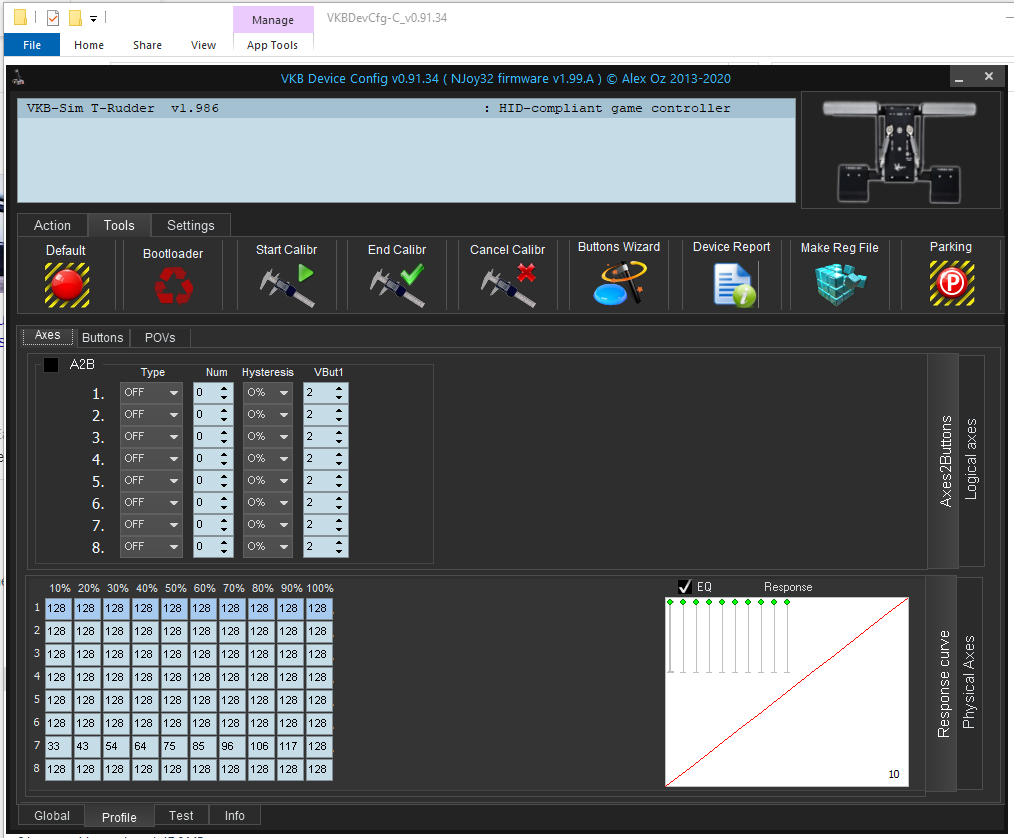
Task: Adjust the last EQ slider handle
Action: click(787, 602)
